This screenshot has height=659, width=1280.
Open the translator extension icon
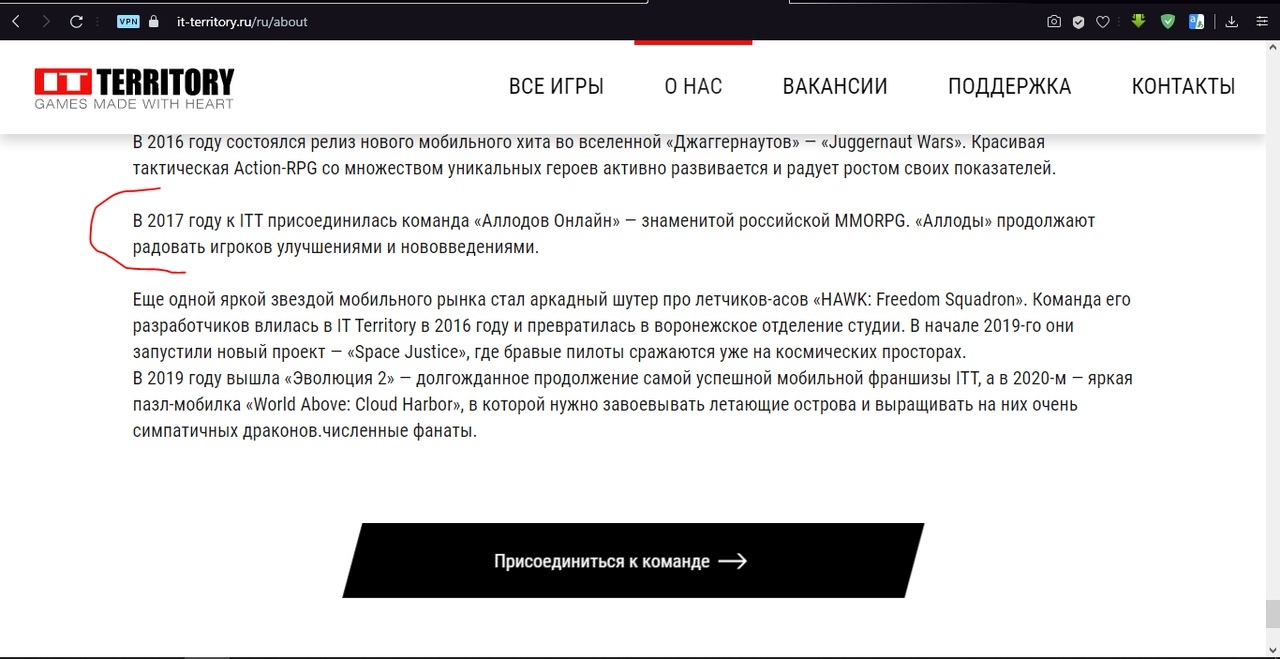coord(1196,21)
